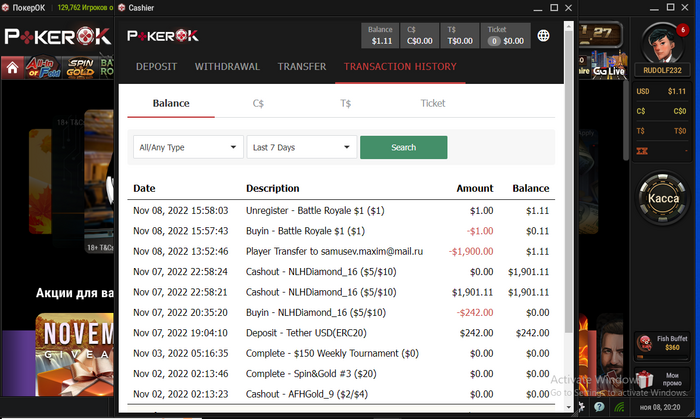Click the ноя 08, 20:20 clock display
700x419 pixels.
click(660, 407)
